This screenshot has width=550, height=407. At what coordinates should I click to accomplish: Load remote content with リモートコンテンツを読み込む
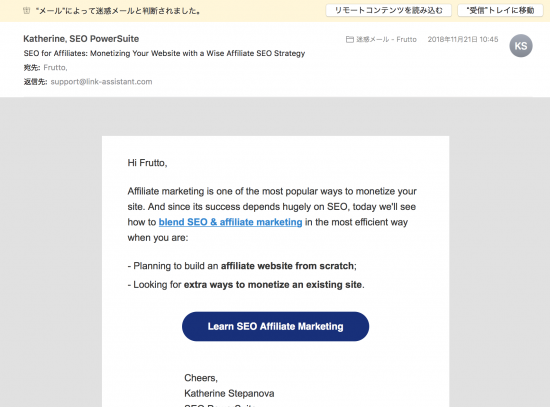click(x=389, y=11)
